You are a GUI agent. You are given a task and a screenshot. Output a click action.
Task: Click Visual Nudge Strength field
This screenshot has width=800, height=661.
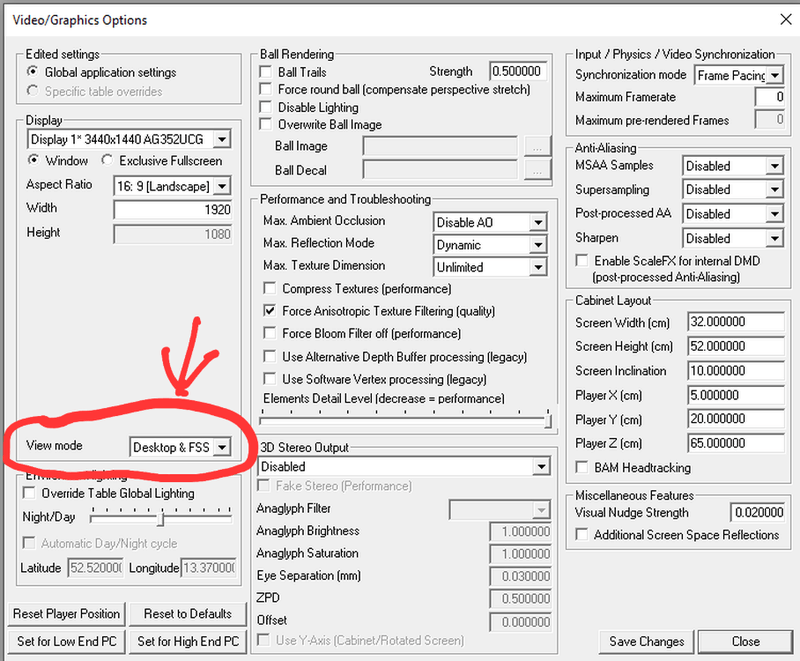coord(758,513)
